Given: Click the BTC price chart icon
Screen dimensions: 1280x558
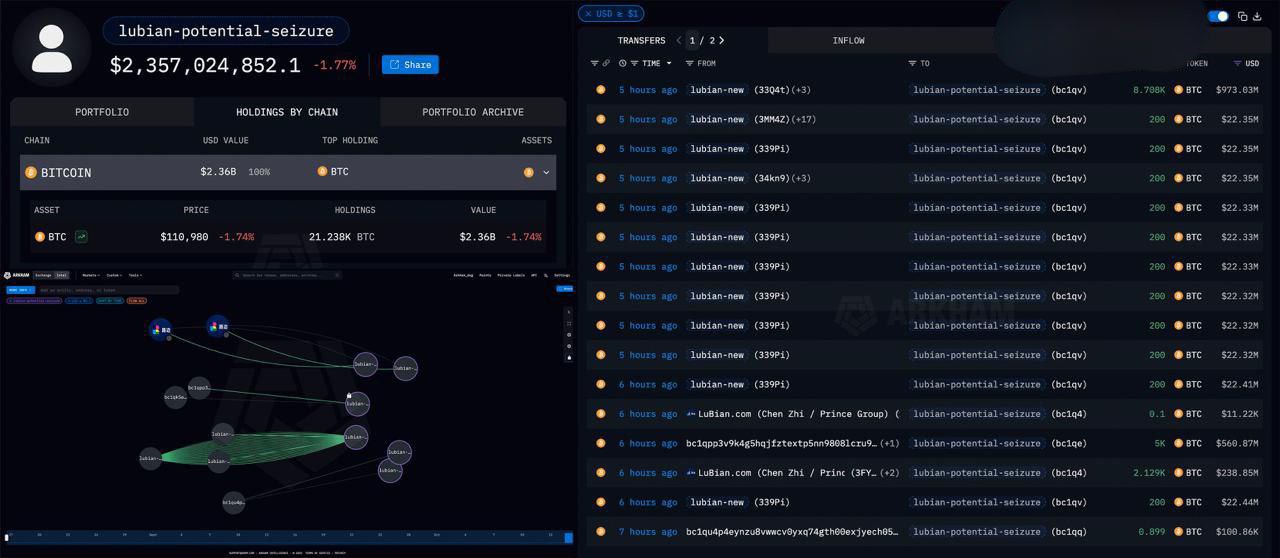Looking at the screenshot, I should tap(81, 237).
